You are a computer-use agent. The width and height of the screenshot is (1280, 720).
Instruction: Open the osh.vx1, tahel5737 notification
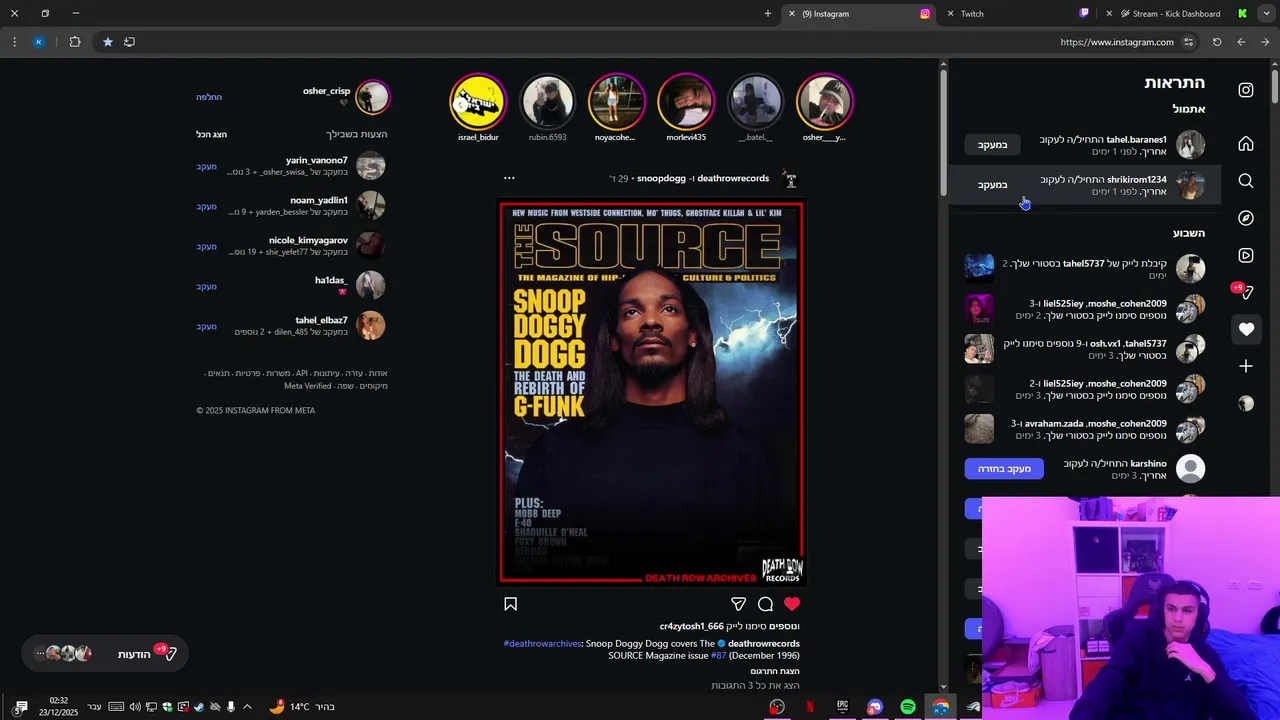[x=1085, y=349]
